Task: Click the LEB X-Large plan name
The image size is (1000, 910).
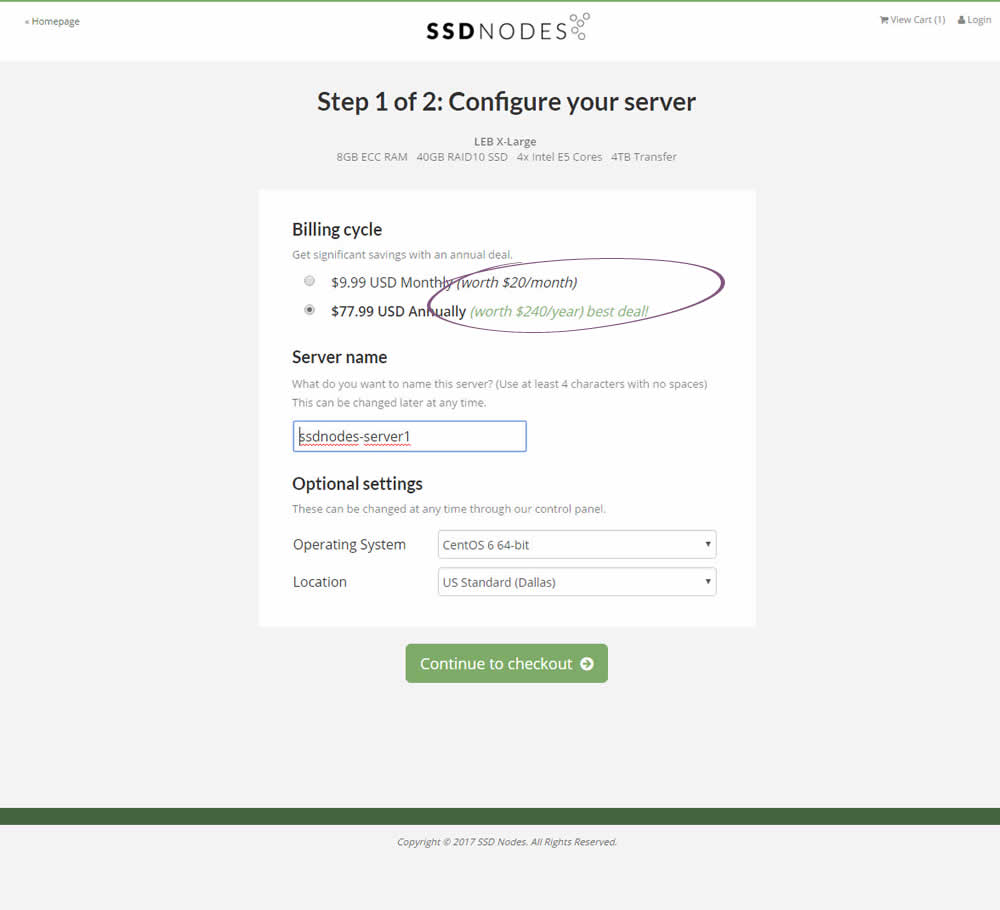Action: point(505,142)
